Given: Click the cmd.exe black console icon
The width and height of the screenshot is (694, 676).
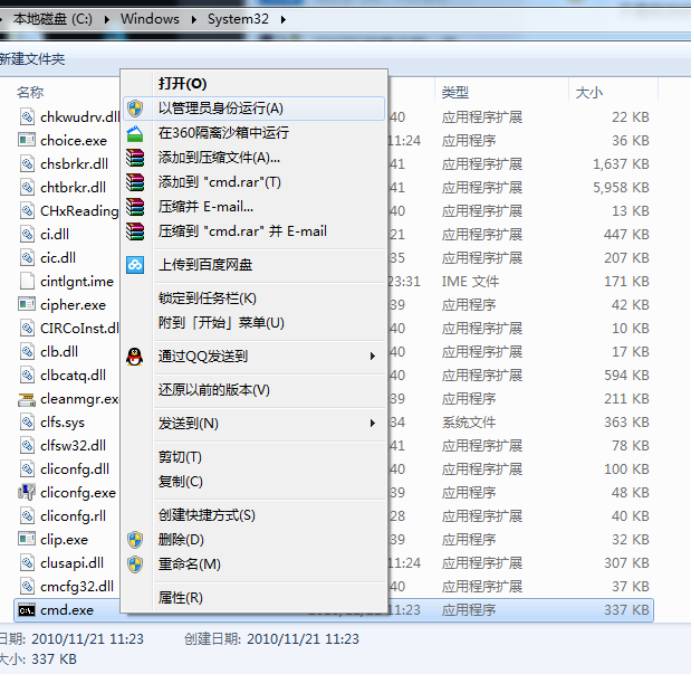Looking at the screenshot, I should coord(26,611).
